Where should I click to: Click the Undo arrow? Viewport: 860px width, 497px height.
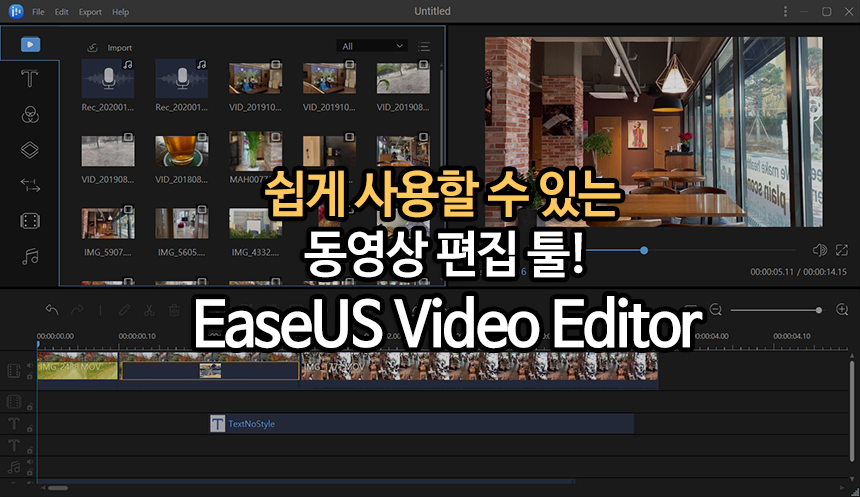[x=52, y=310]
